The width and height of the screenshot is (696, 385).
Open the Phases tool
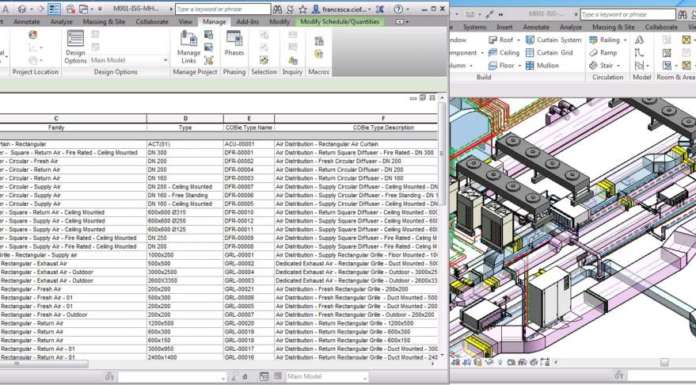click(x=234, y=44)
